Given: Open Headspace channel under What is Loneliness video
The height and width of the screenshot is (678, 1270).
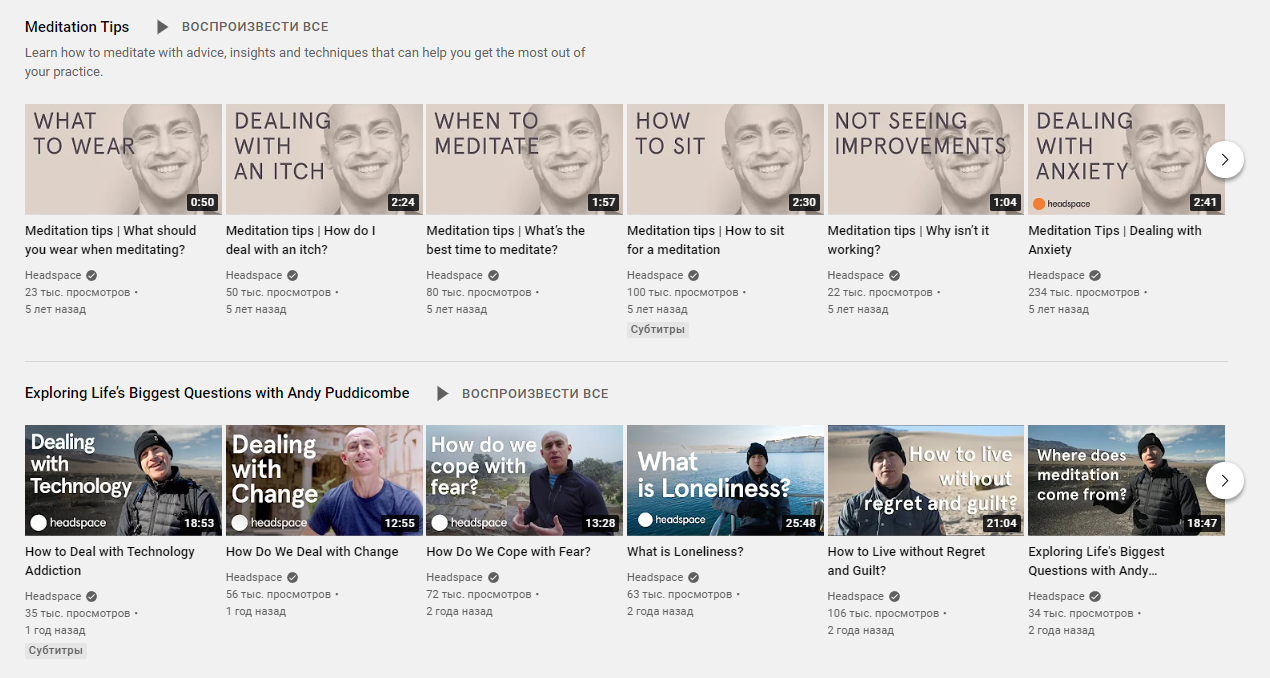Looking at the screenshot, I should [x=655, y=577].
